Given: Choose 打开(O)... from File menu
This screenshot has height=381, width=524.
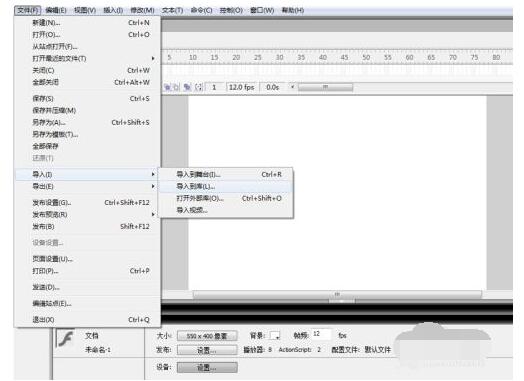Looking at the screenshot, I should [x=88, y=35].
